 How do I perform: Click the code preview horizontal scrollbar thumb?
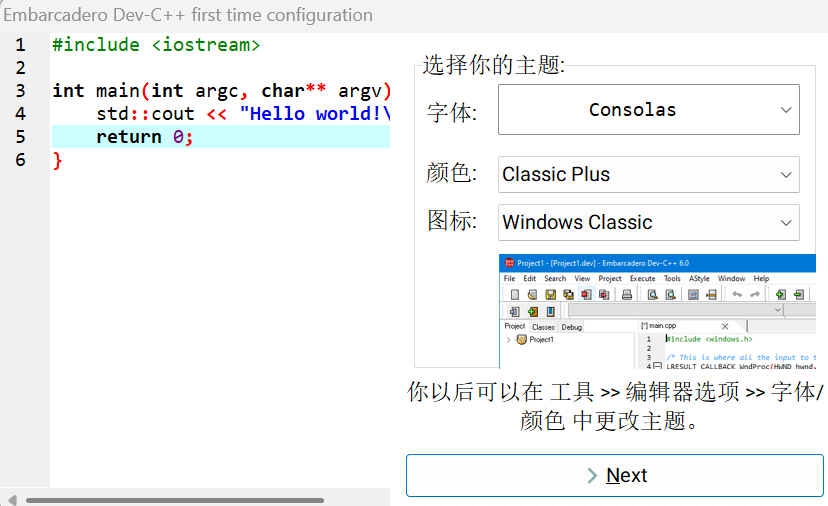(x=175, y=500)
